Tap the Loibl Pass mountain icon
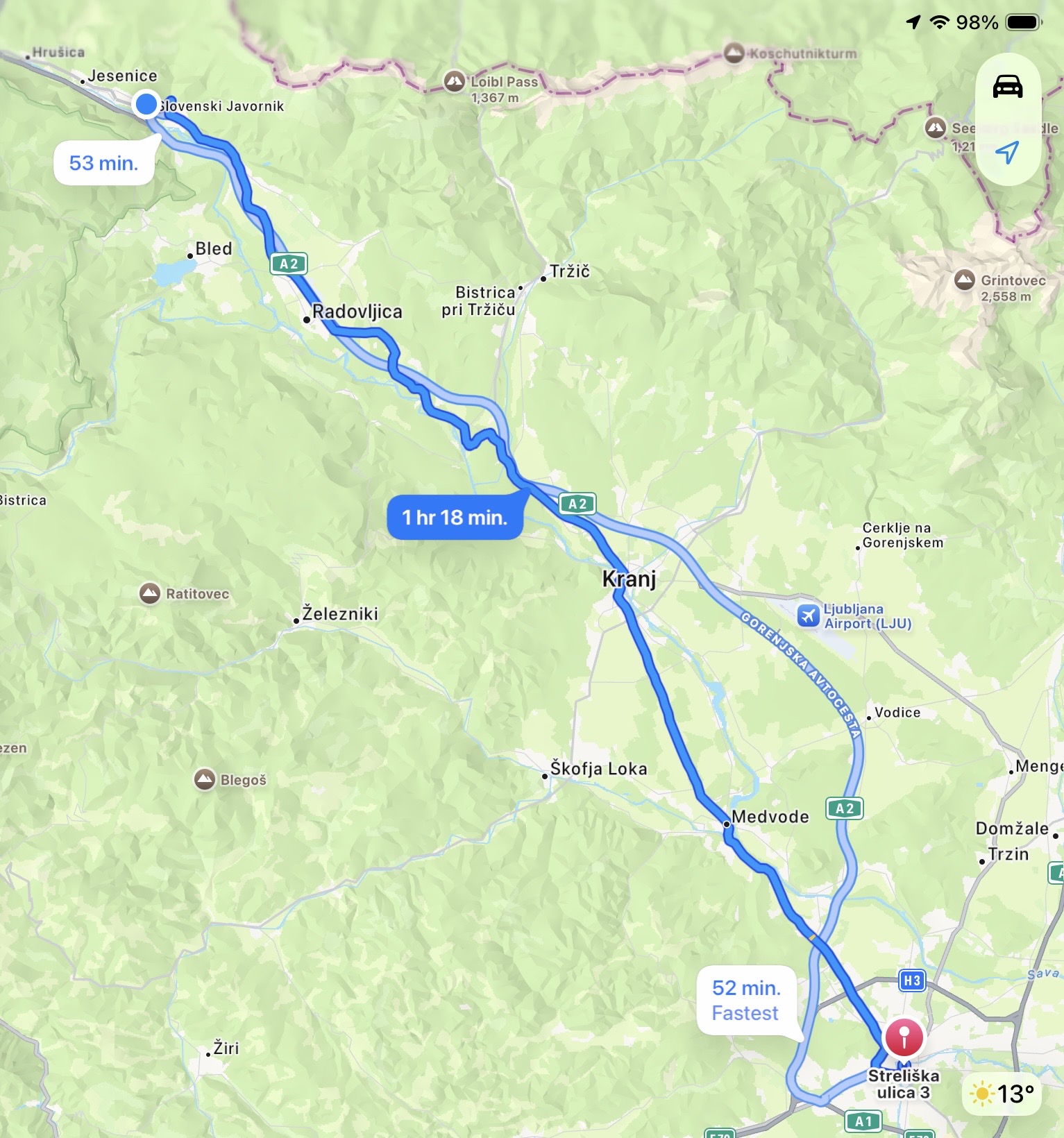 tap(455, 82)
